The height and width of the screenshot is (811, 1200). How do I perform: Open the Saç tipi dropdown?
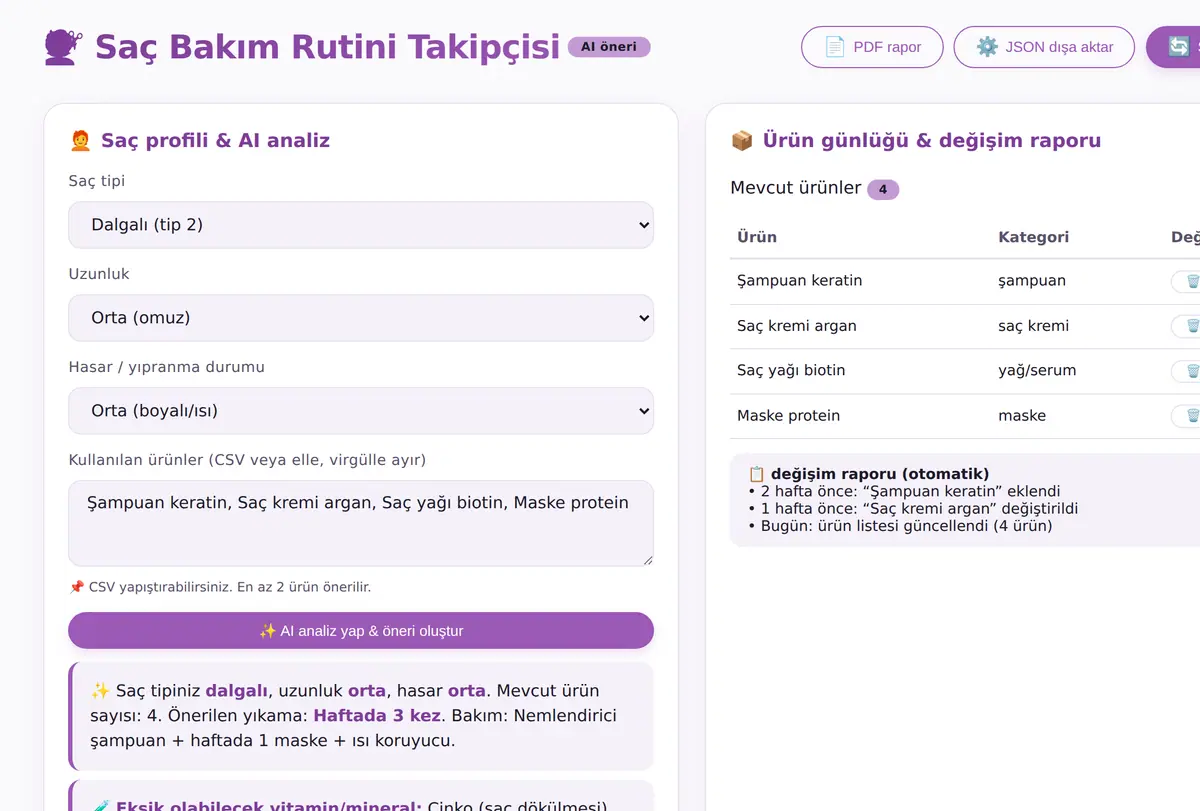tap(361, 225)
